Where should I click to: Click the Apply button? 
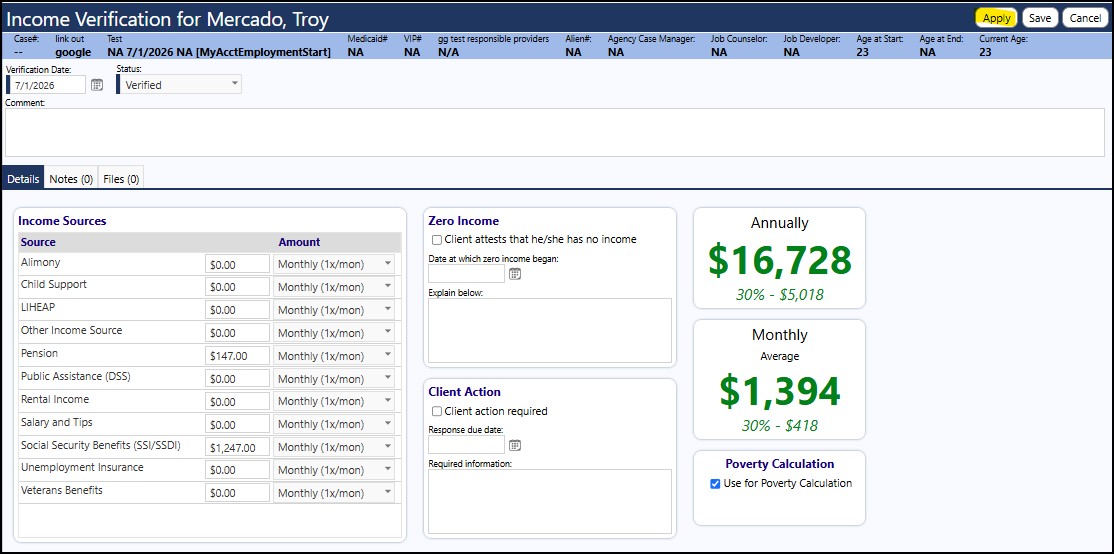(x=997, y=18)
